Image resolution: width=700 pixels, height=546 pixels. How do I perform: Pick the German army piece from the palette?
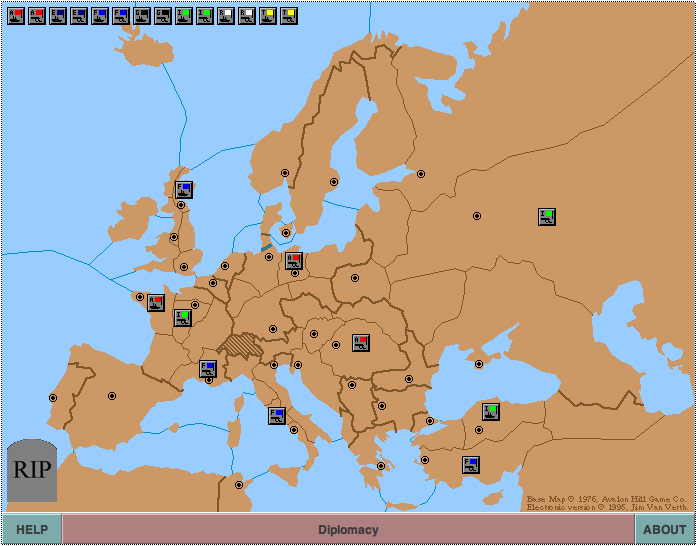pos(163,16)
